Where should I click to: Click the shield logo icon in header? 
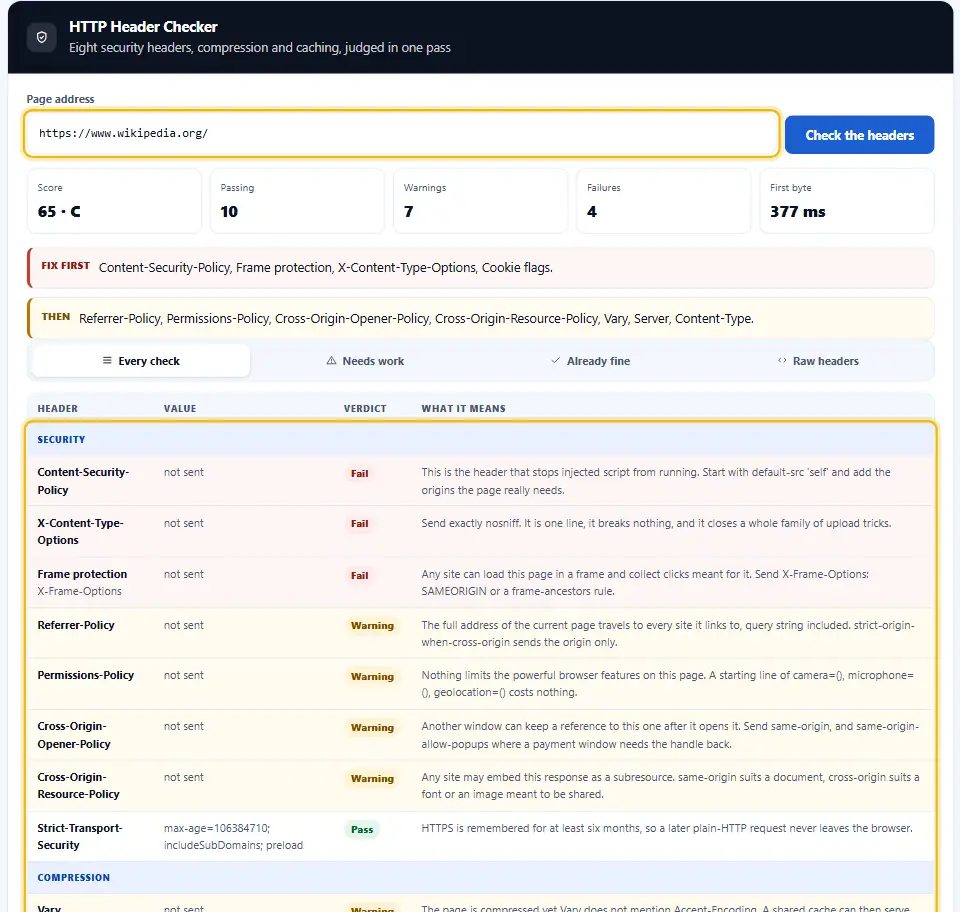42,37
